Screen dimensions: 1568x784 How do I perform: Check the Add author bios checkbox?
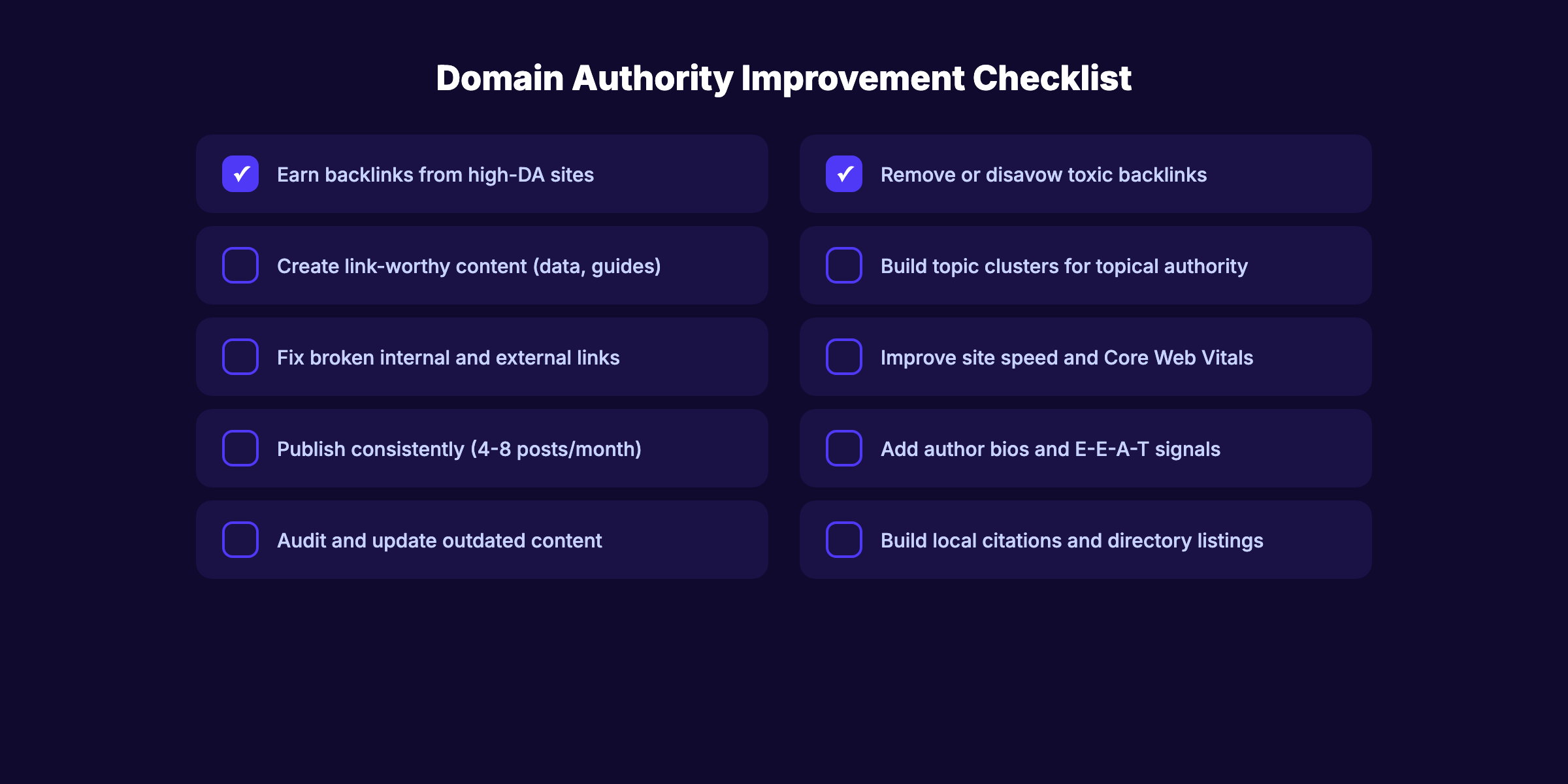click(844, 449)
